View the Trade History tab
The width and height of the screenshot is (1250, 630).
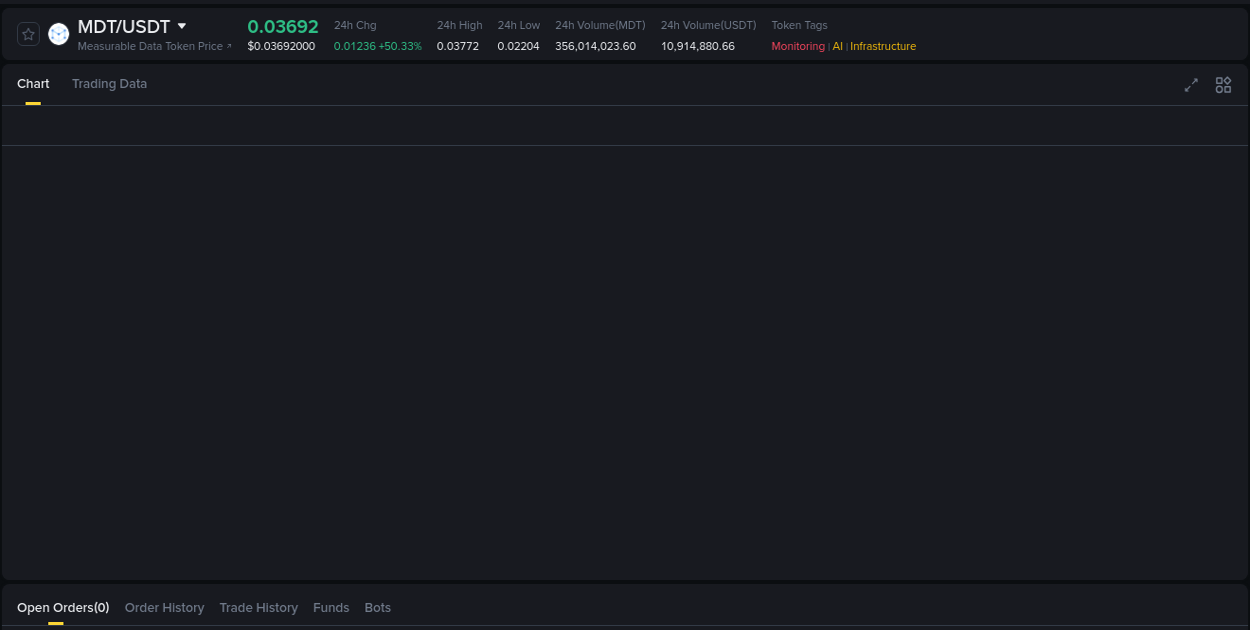258,607
